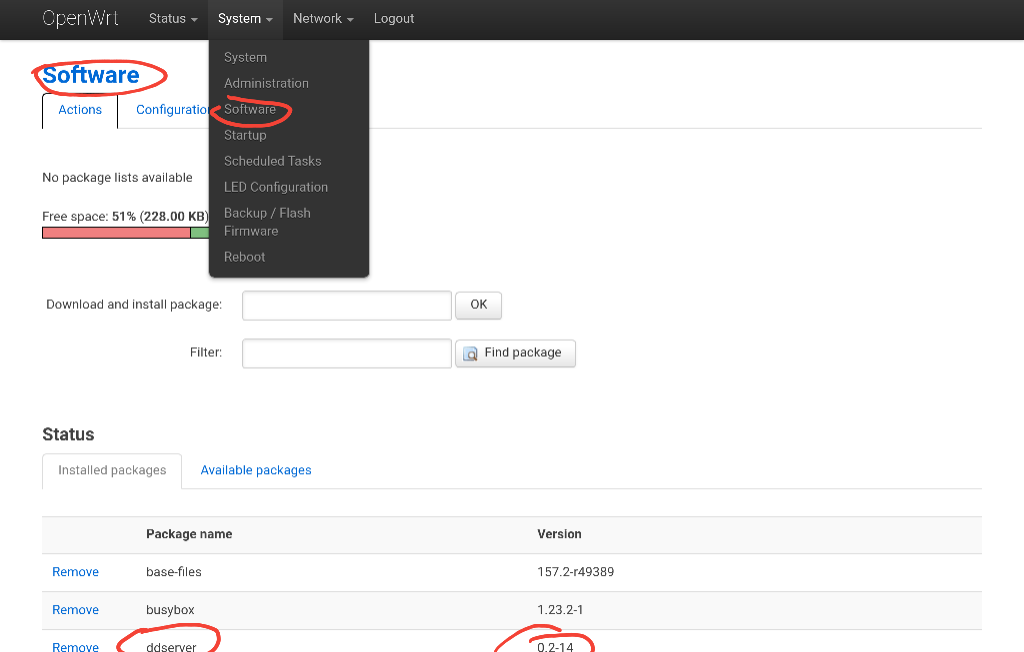Click the Find package button
Screen dimensions: 1024x652
pyautogui.click(x=515, y=353)
